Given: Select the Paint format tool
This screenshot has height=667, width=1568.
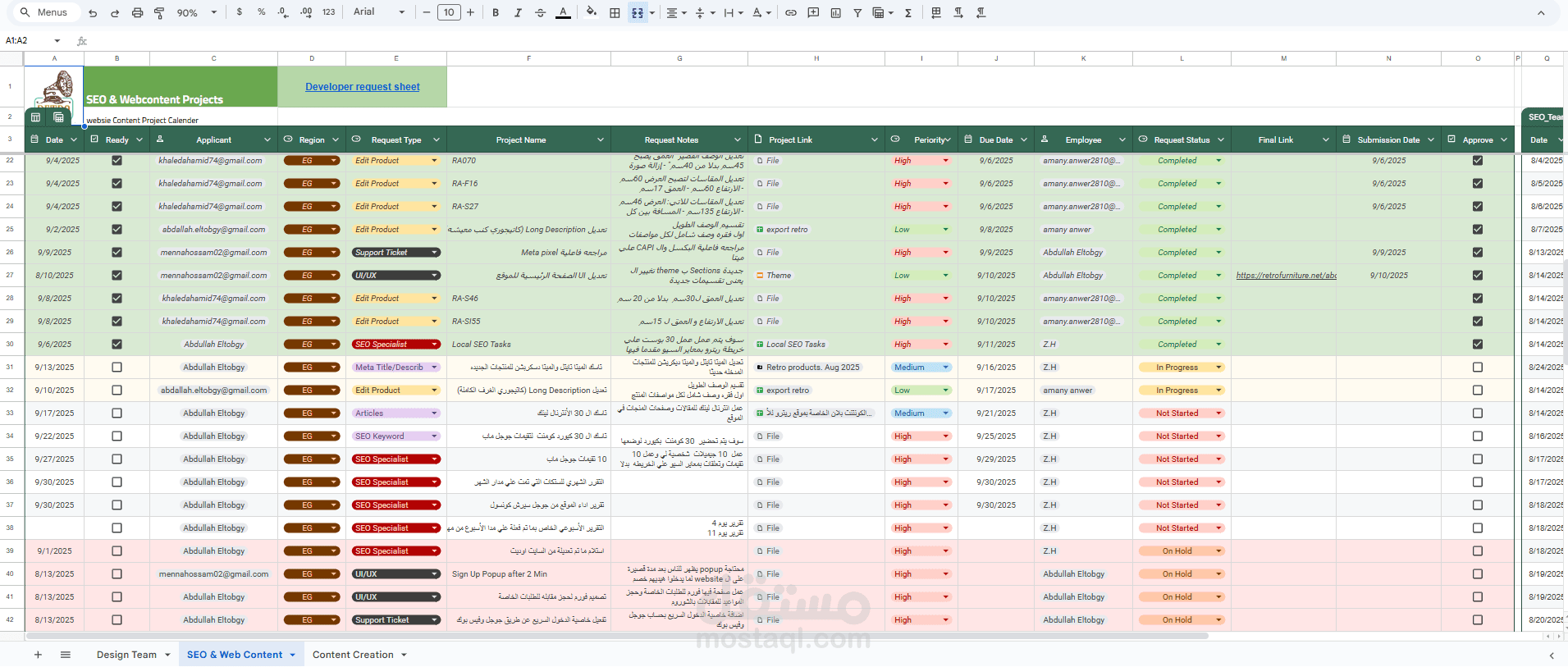Looking at the screenshot, I should coord(159,13).
